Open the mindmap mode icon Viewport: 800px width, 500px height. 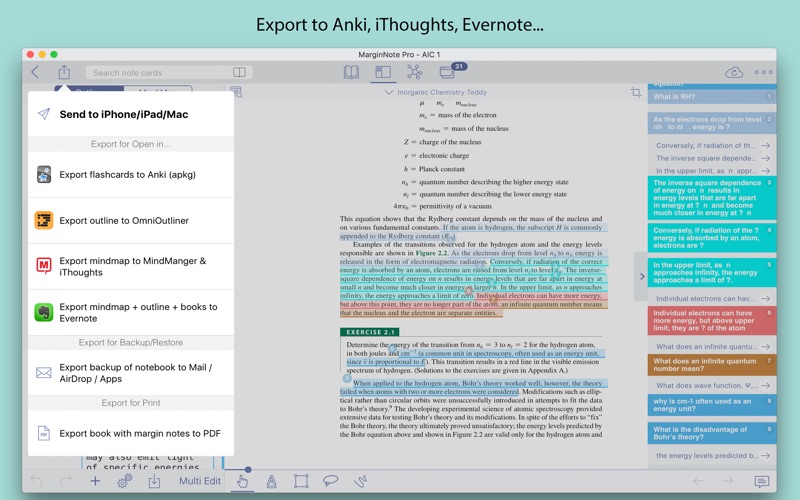click(414, 72)
